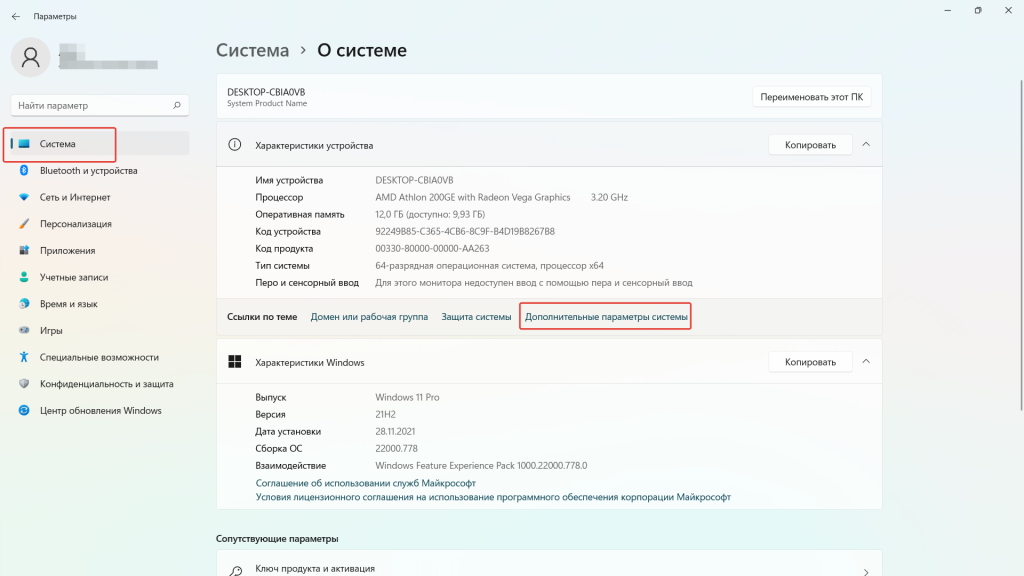This screenshot has height=576, width=1024.
Task: Click the OS build value 22000.778
Action: (x=396, y=449)
